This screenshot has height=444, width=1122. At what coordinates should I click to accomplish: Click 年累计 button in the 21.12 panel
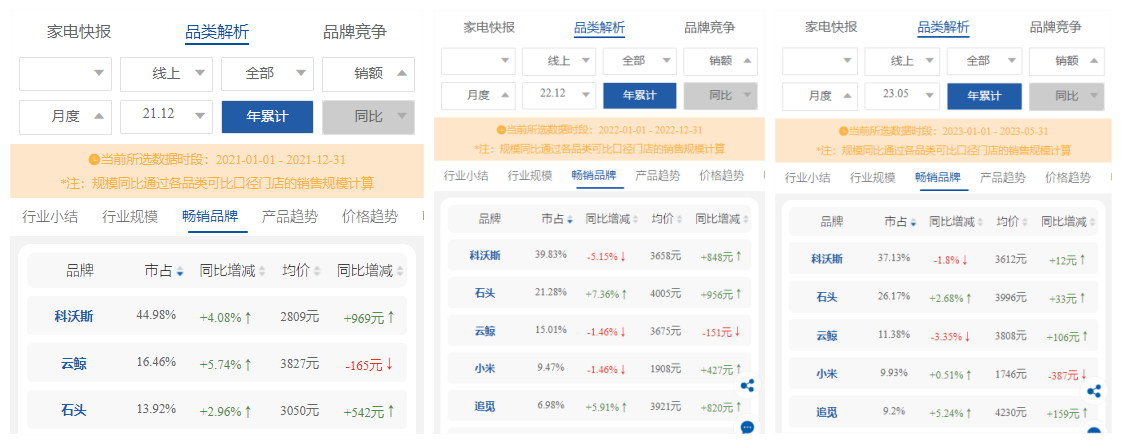point(267,117)
